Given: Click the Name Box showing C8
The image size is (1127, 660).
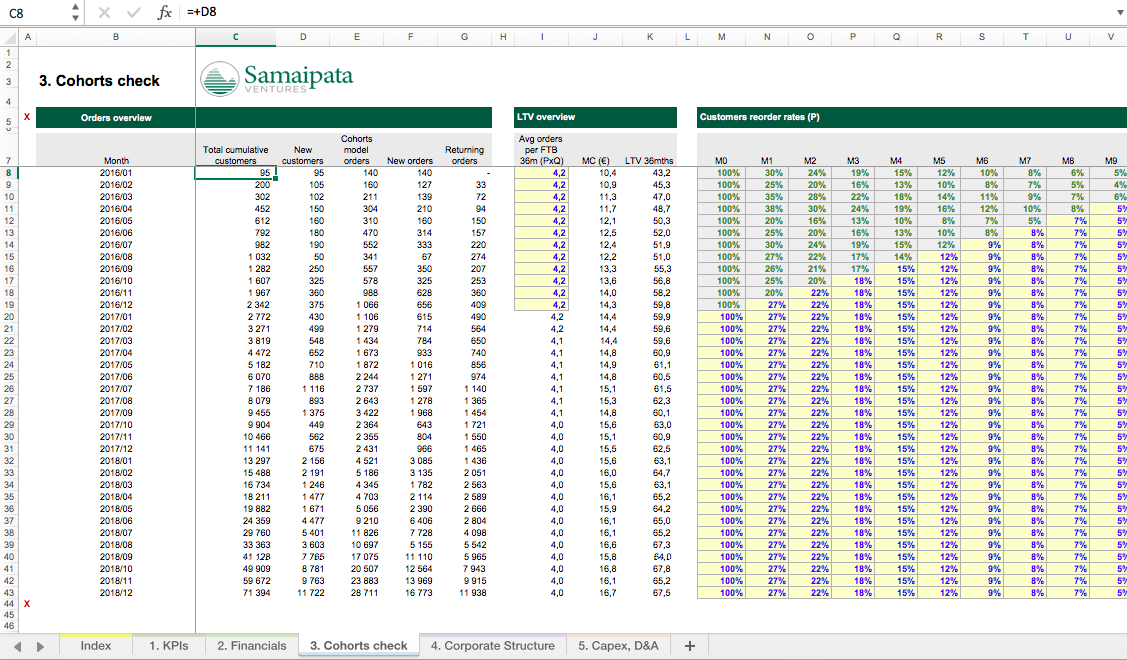Looking at the screenshot, I should pyautogui.click(x=36, y=12).
